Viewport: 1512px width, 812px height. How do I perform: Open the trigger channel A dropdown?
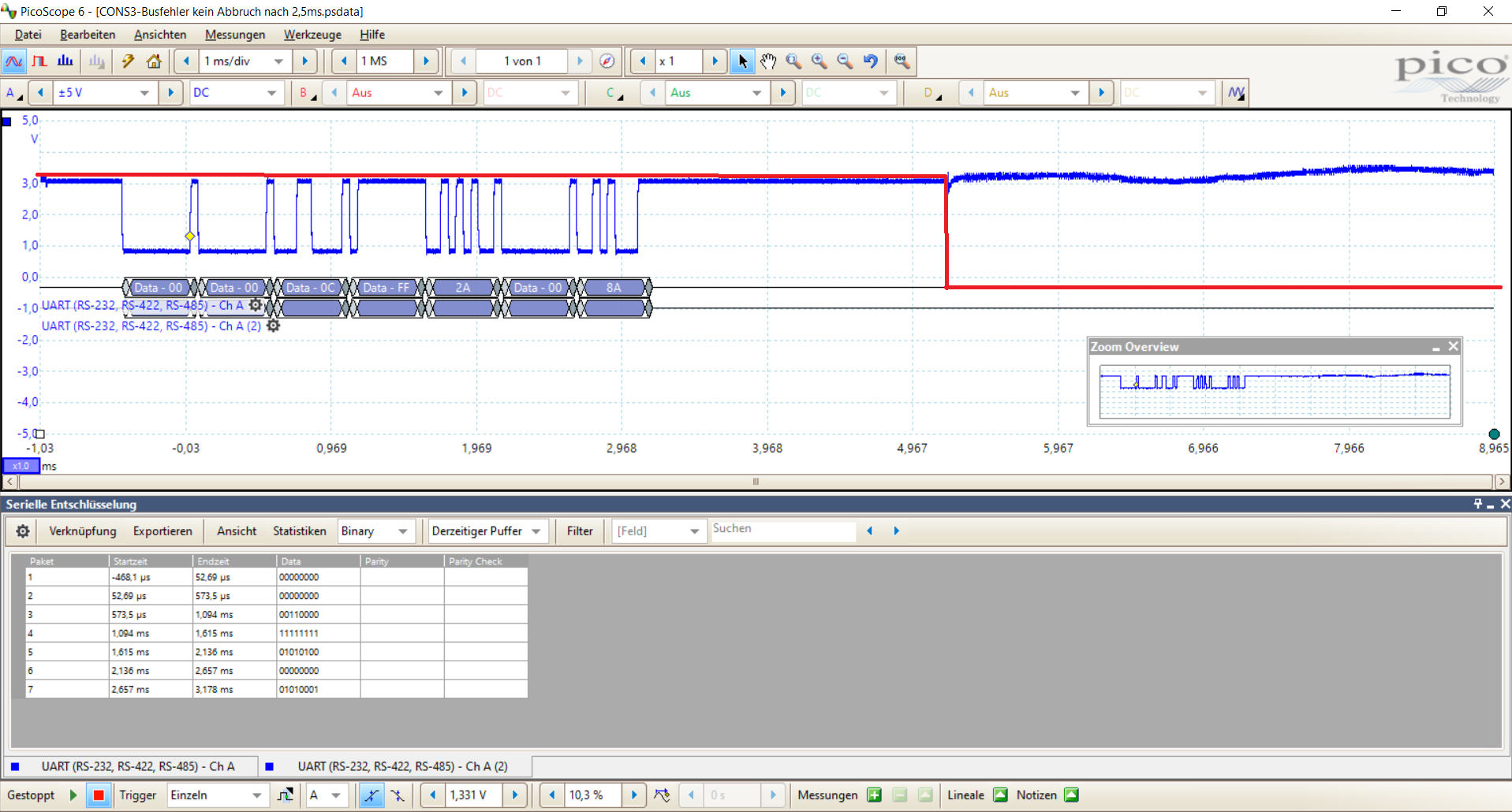pos(326,795)
